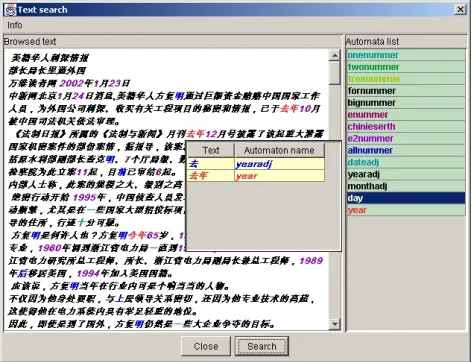This screenshot has height=362, width=474.
Task: Select e2nummer in the automata list
Action: coord(406,139)
